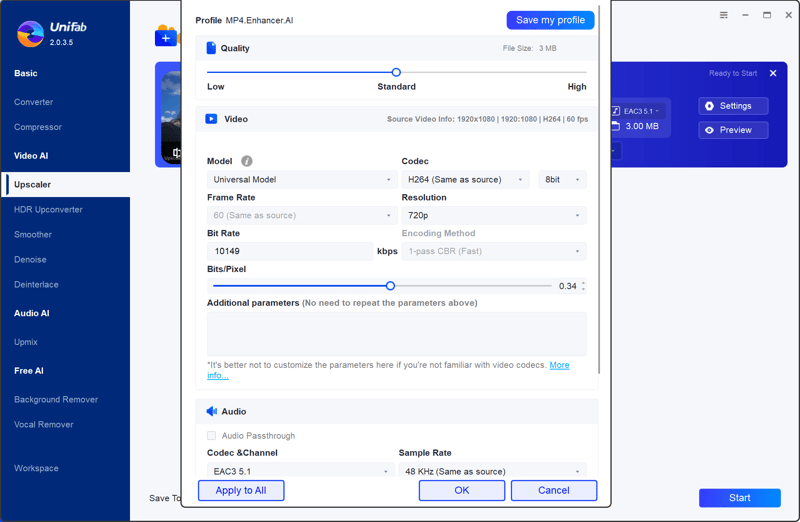Click the Save my profile button
Screen dimensions: 800x522
coord(550,21)
